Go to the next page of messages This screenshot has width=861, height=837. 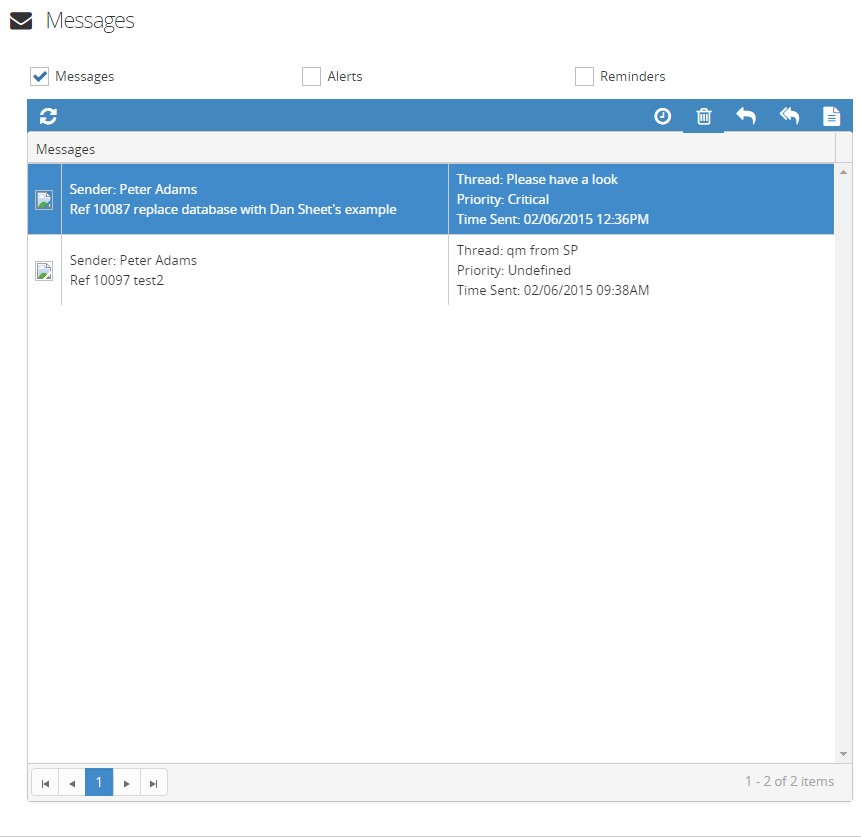pyautogui.click(x=126, y=782)
